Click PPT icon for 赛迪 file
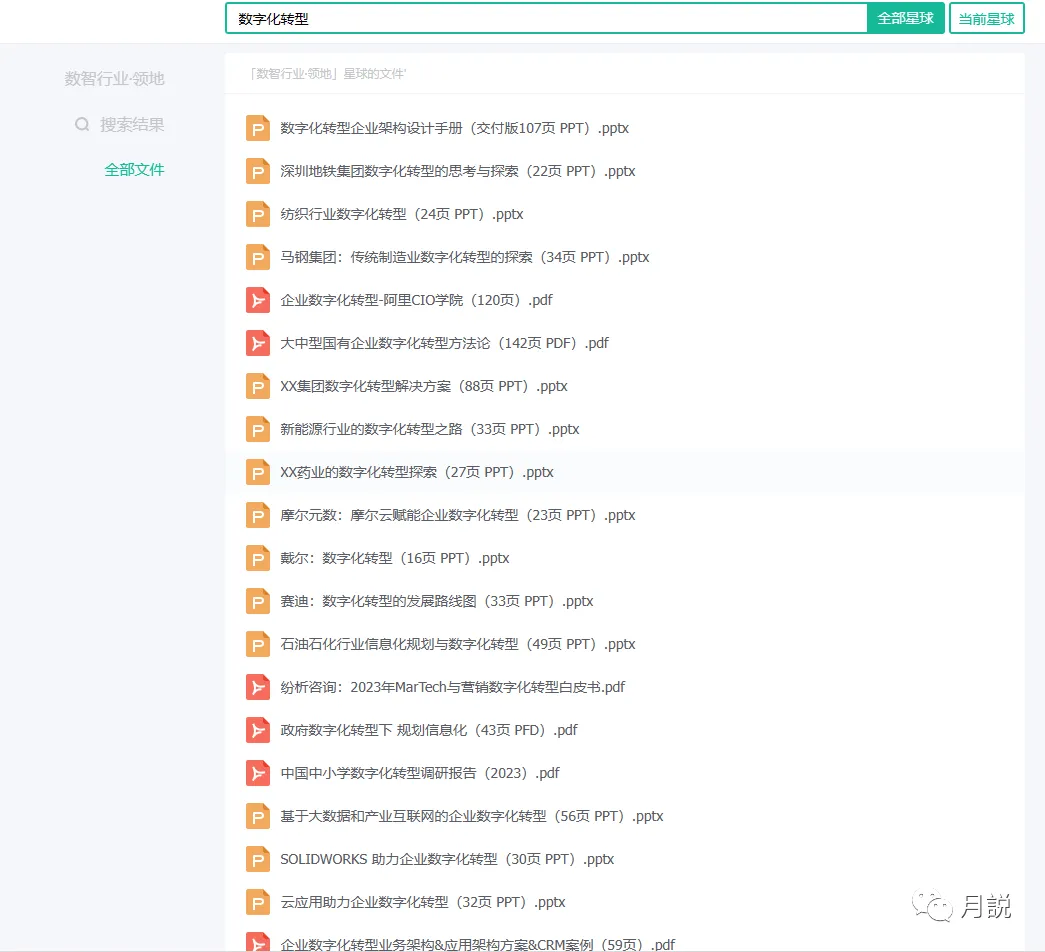The height and width of the screenshot is (952, 1045). [258, 601]
